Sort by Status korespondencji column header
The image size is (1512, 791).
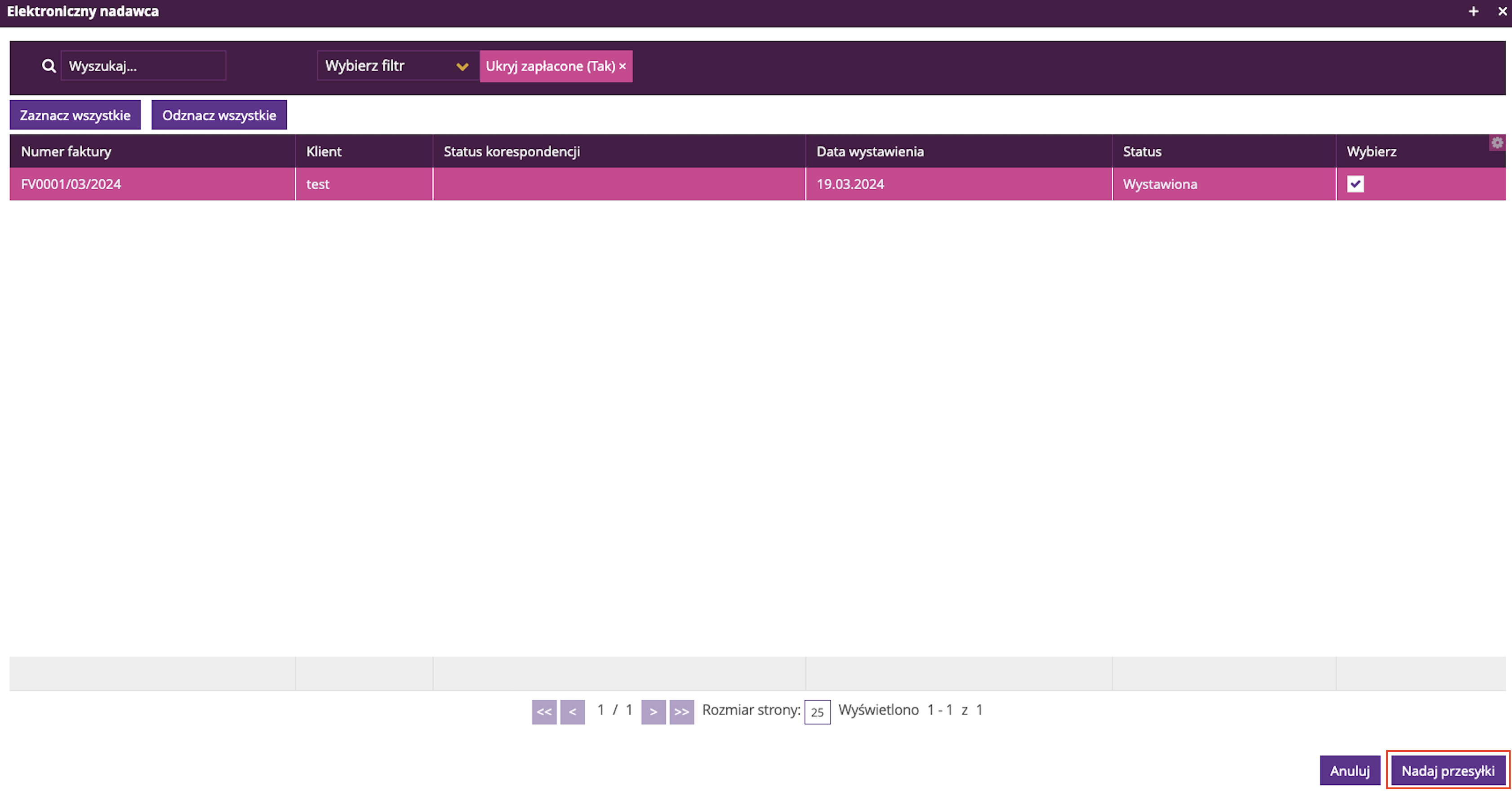click(511, 151)
